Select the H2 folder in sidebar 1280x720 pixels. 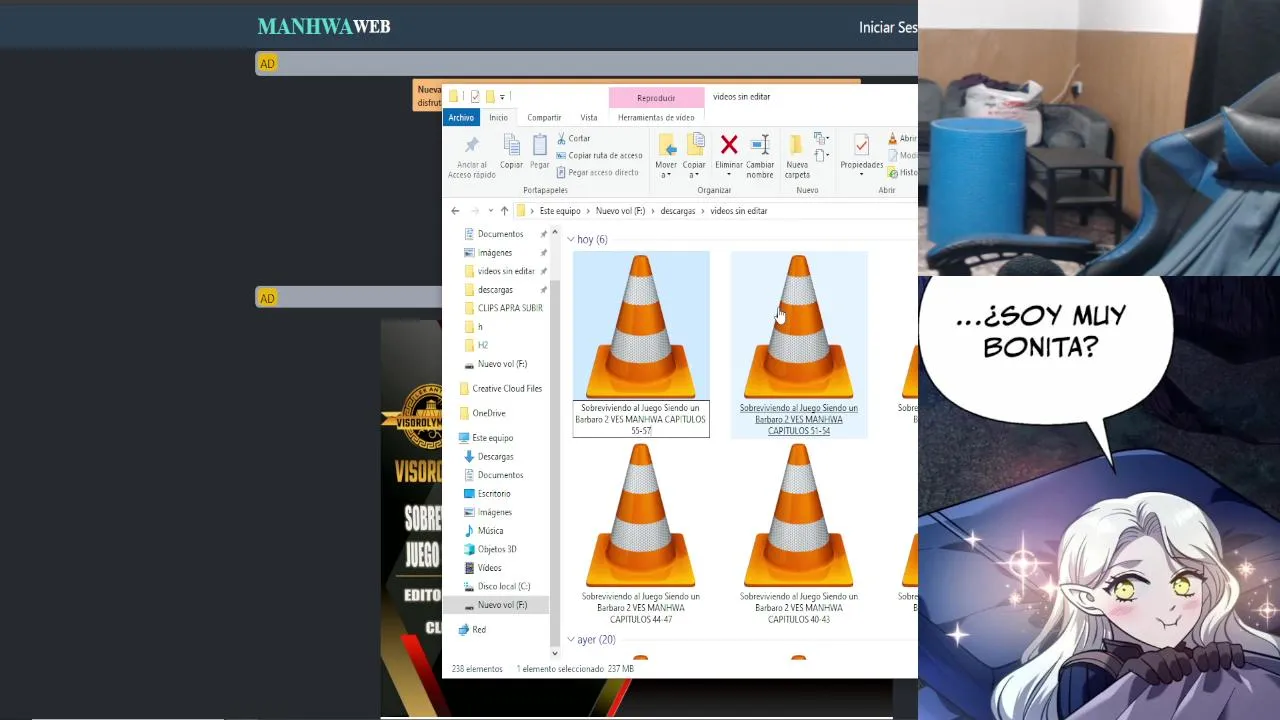click(x=483, y=345)
